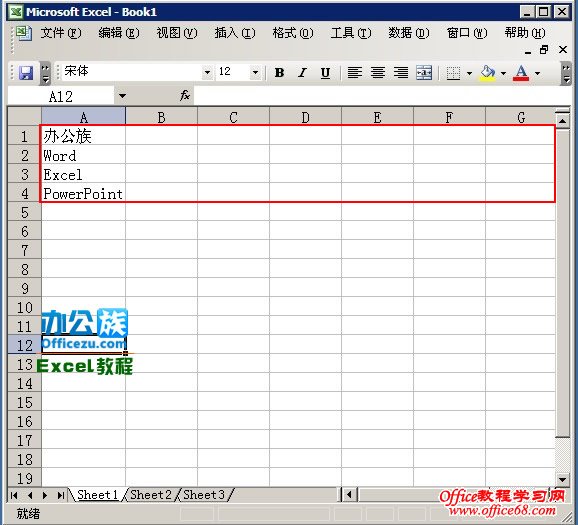Center align text
Image resolution: width=578 pixels, height=525 pixels.
click(x=378, y=73)
